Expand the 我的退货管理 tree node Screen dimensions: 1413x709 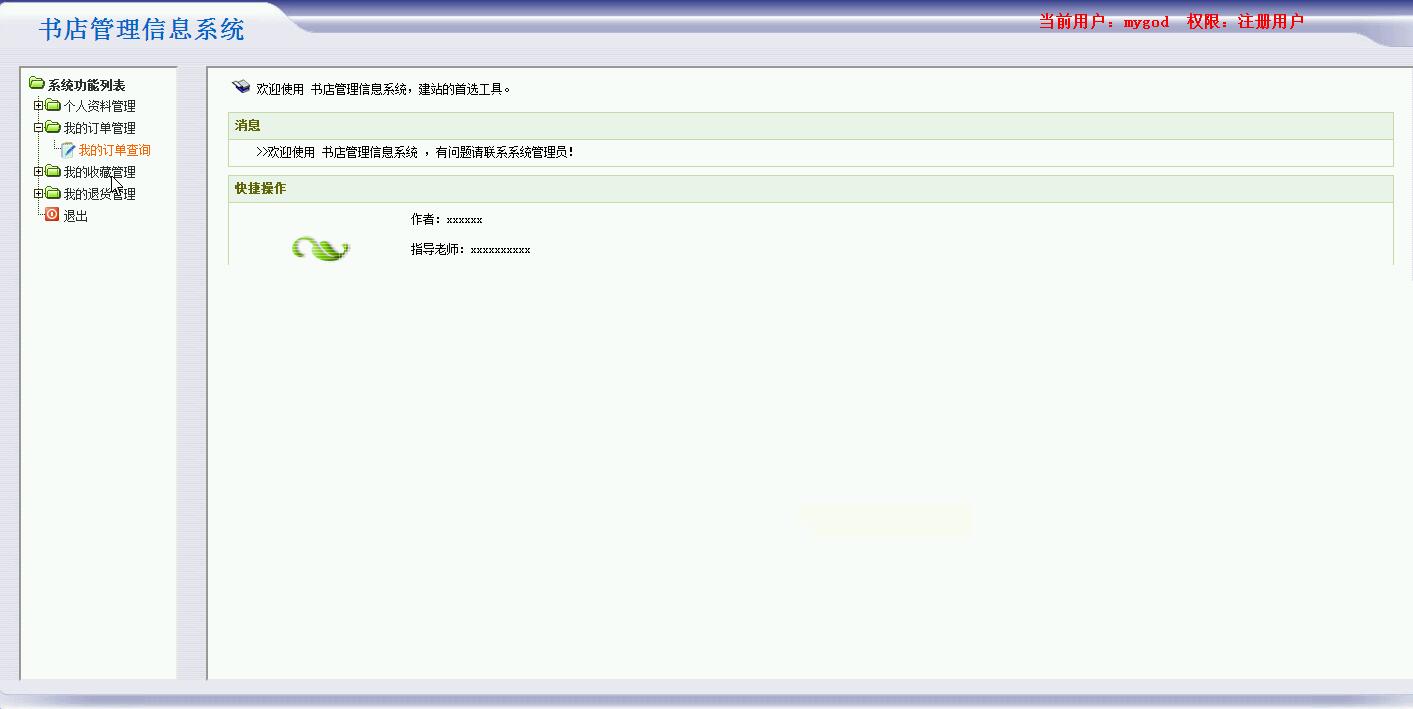(x=38, y=194)
